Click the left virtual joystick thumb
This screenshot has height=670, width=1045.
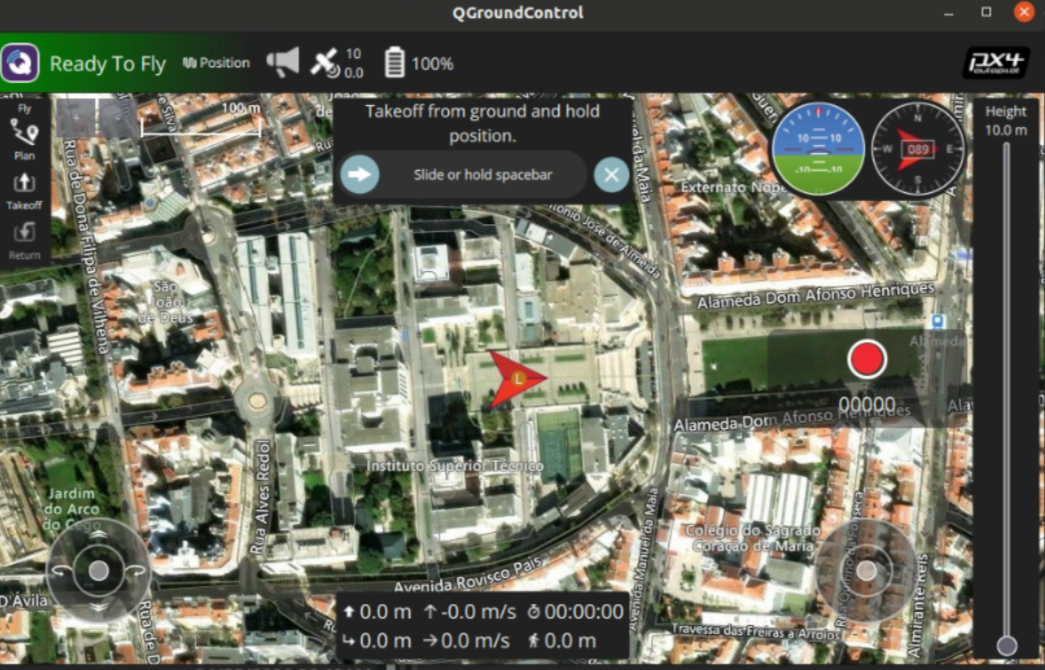(99, 571)
